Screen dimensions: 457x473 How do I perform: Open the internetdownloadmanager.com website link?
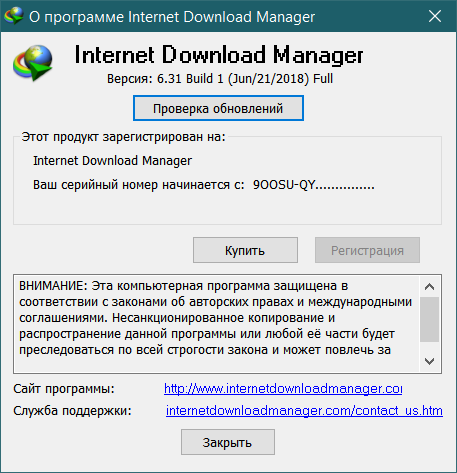click(x=283, y=389)
